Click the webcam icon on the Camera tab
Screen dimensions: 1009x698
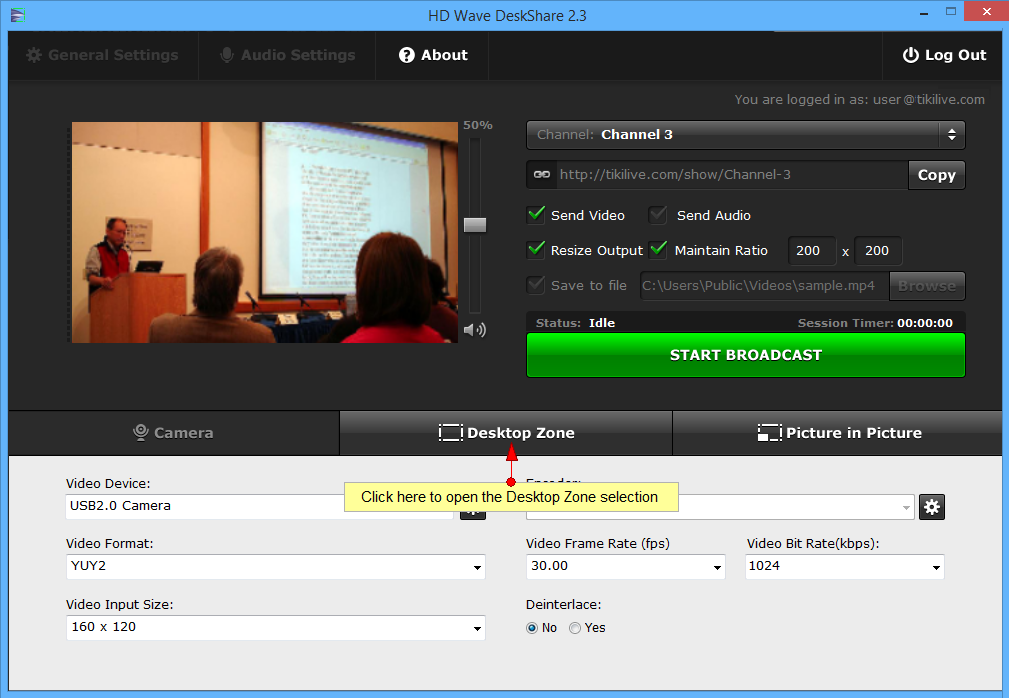pos(140,433)
